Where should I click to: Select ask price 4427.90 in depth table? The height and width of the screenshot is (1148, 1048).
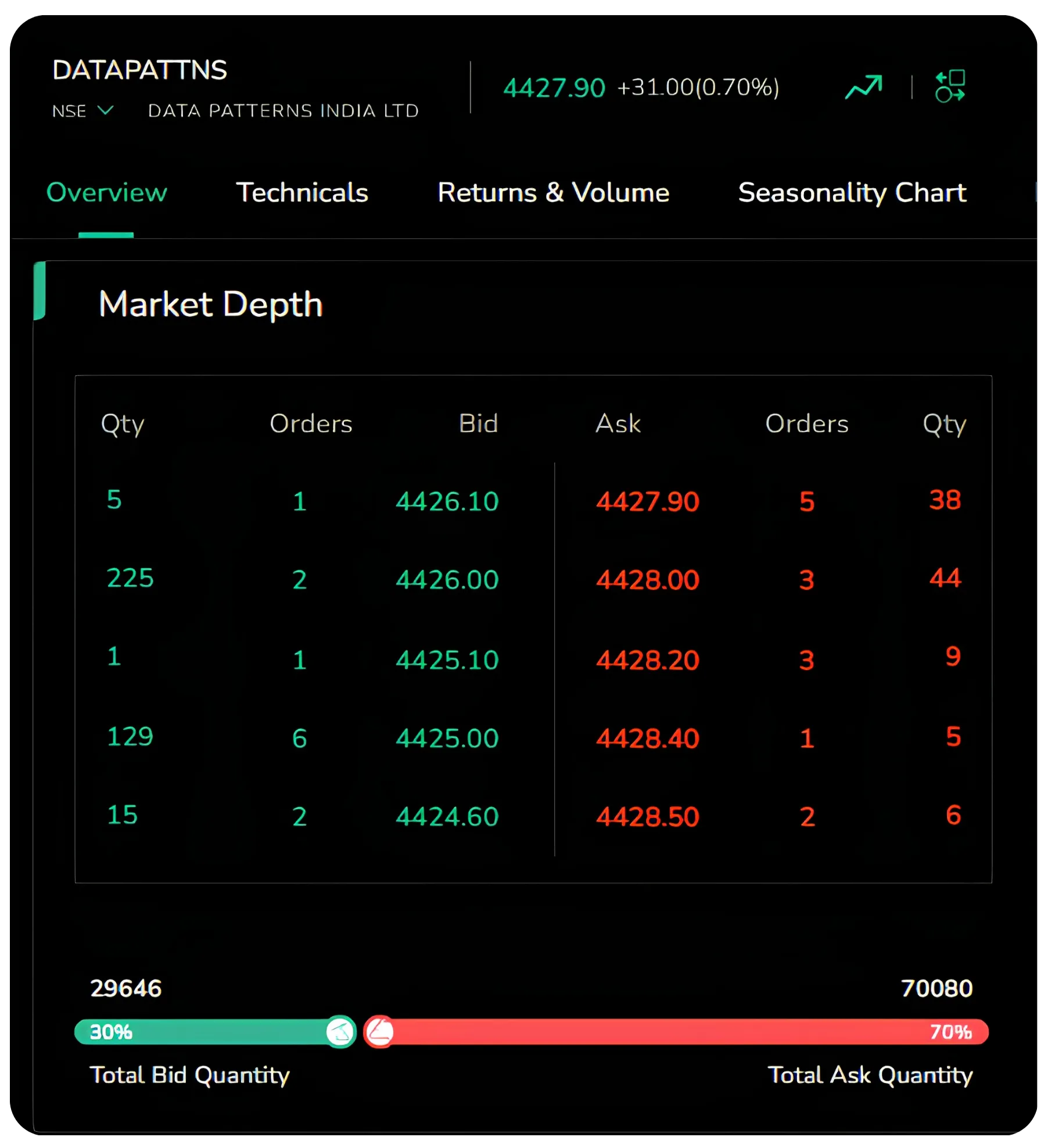coord(647,501)
